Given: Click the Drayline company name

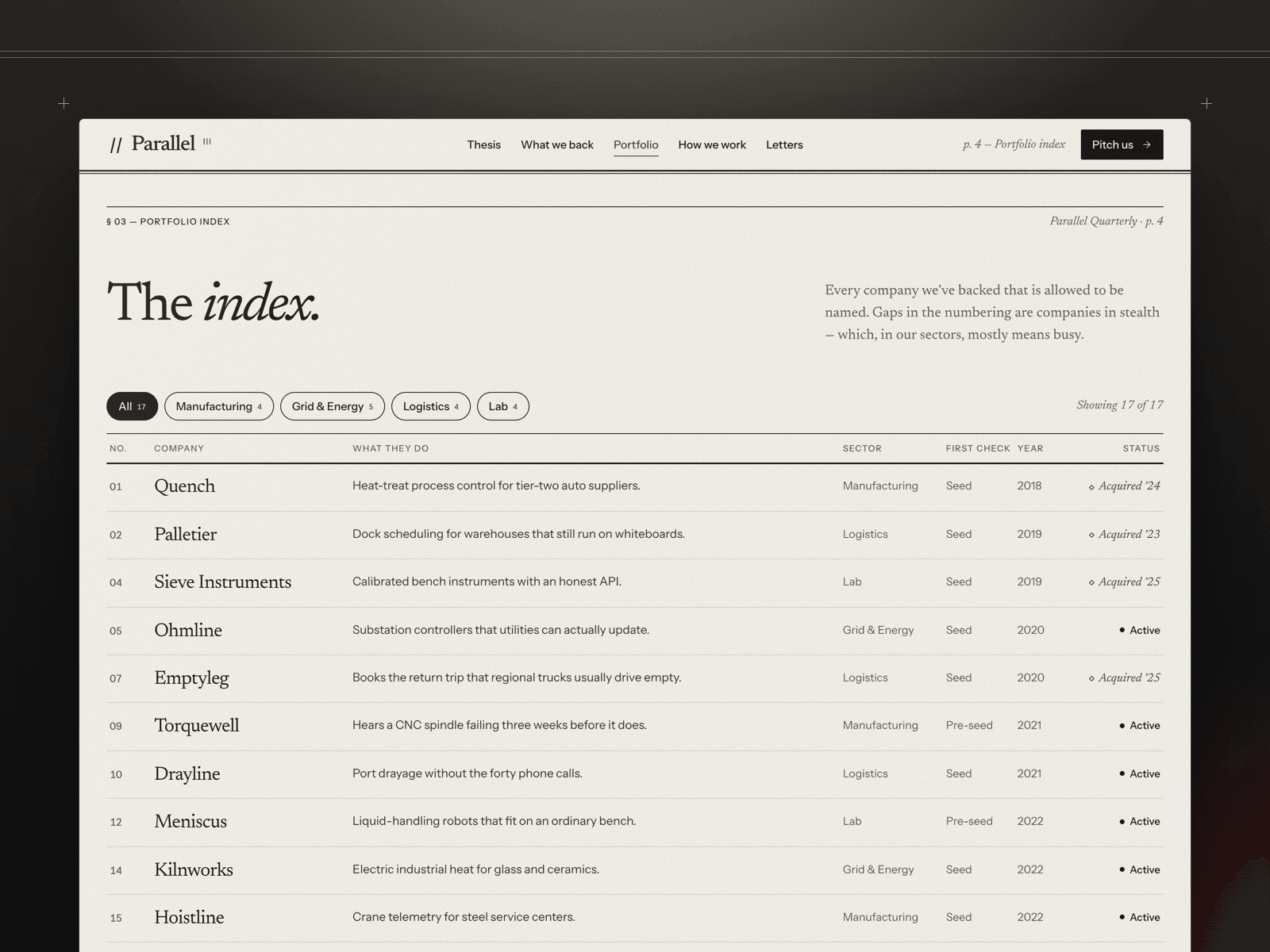Looking at the screenshot, I should [187, 773].
